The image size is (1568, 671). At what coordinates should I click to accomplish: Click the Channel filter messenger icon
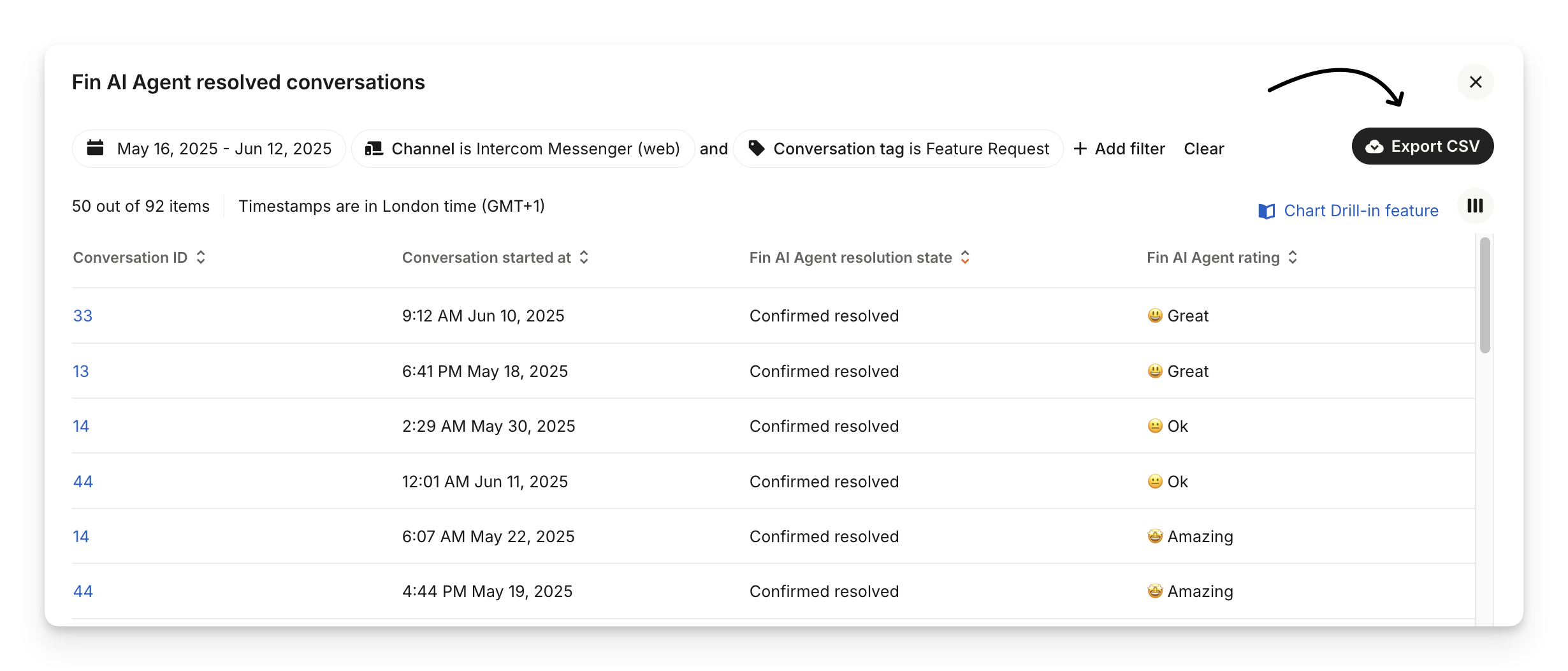point(374,149)
